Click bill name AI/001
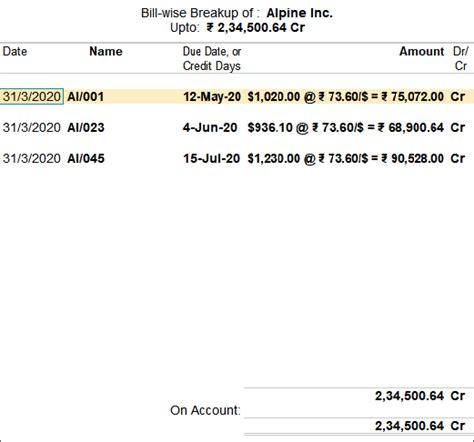This screenshot has height=442, width=474. point(85,97)
